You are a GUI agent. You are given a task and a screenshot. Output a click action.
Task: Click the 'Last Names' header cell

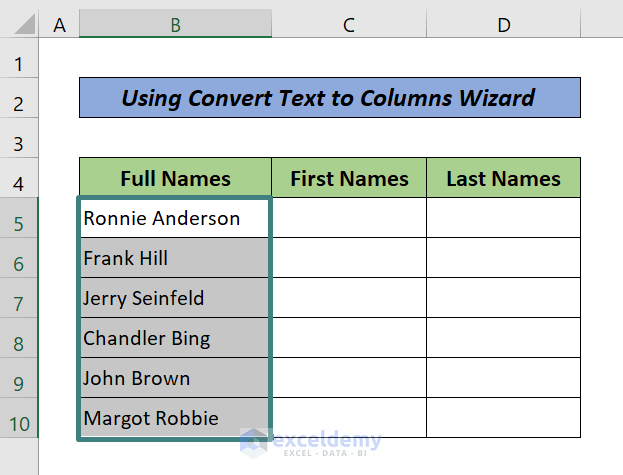coord(503,178)
